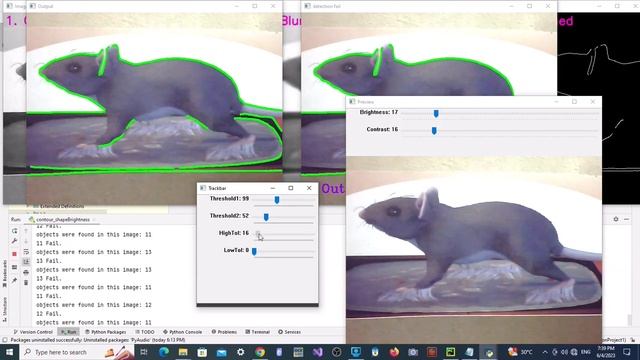Launch Google Chrome from taskbar
The image size is (640, 360).
click(260, 352)
